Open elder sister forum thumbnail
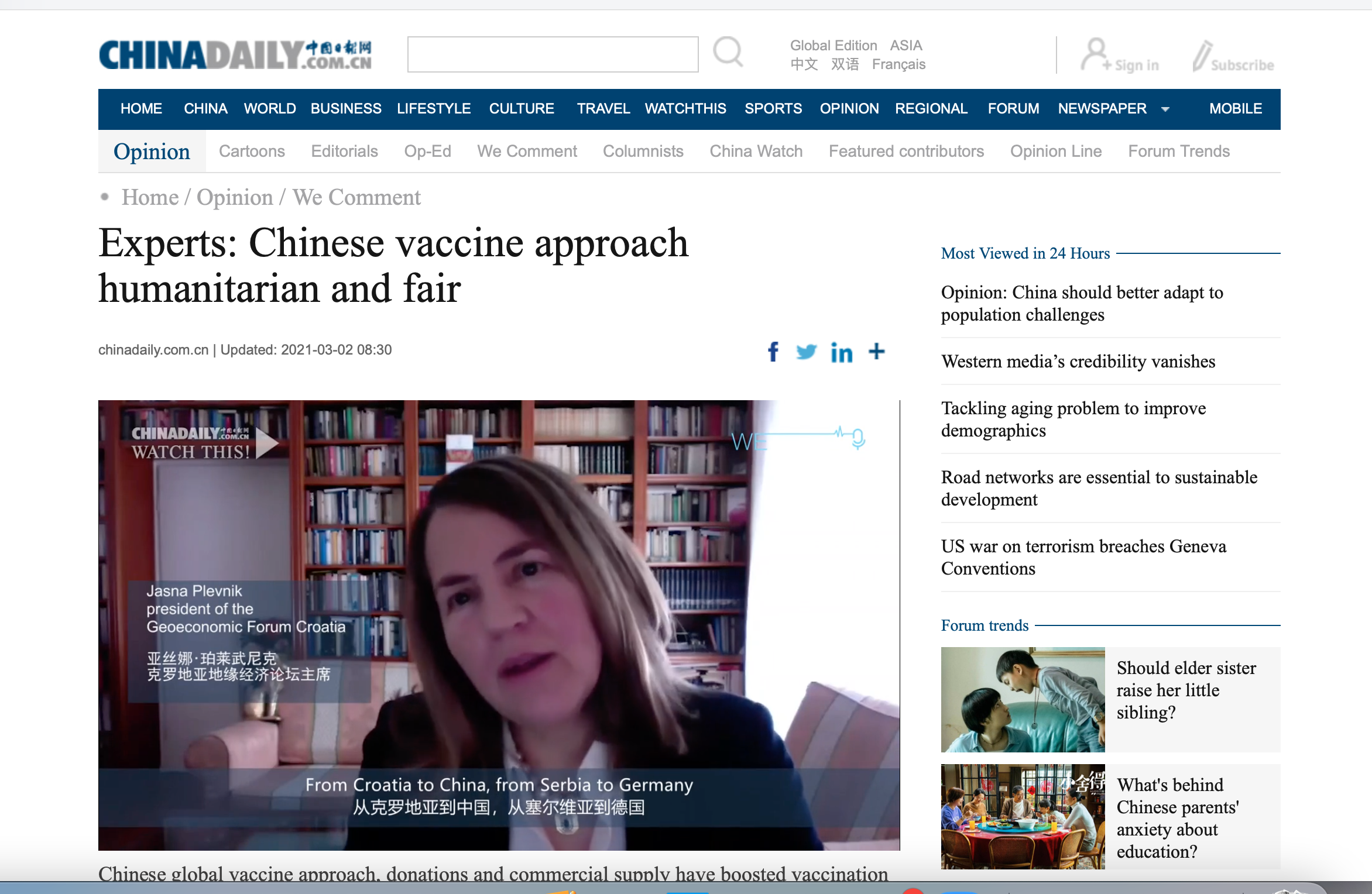 1023,700
